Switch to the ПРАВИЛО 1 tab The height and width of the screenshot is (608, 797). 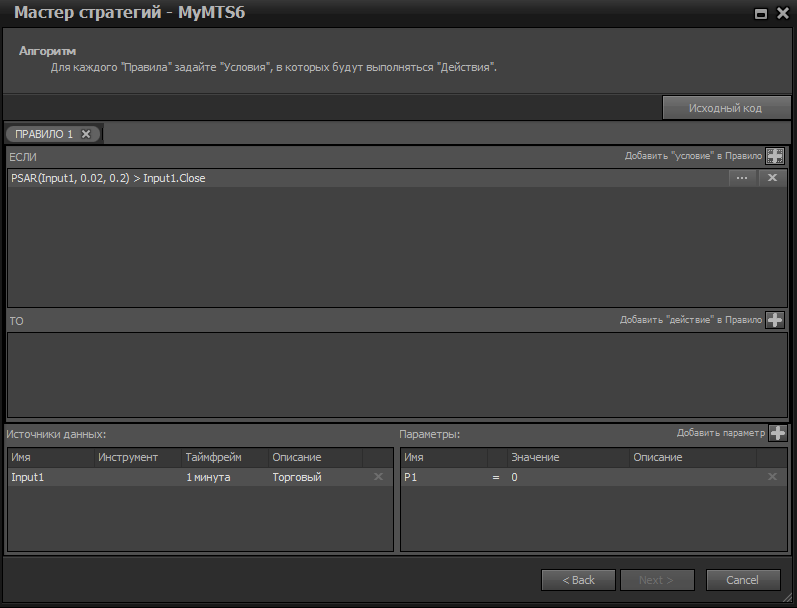(44, 134)
